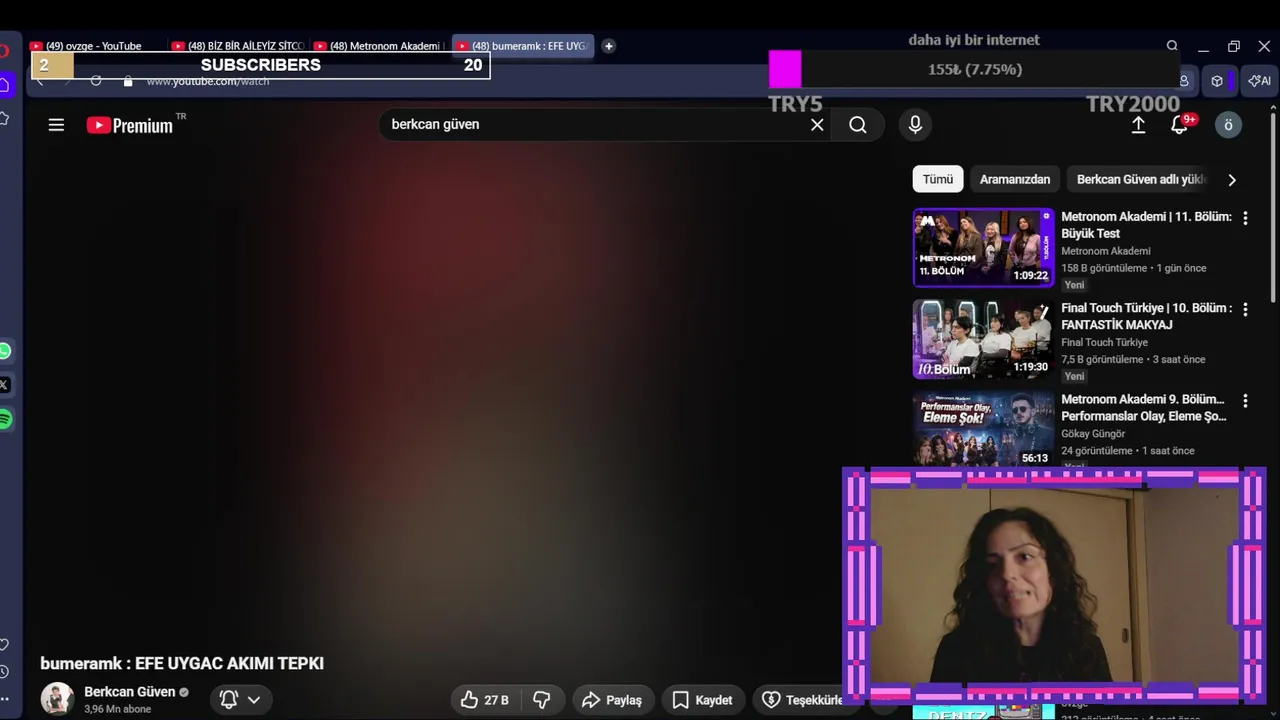Open a new browser tab with plus
This screenshot has width=1280, height=720.
609,46
